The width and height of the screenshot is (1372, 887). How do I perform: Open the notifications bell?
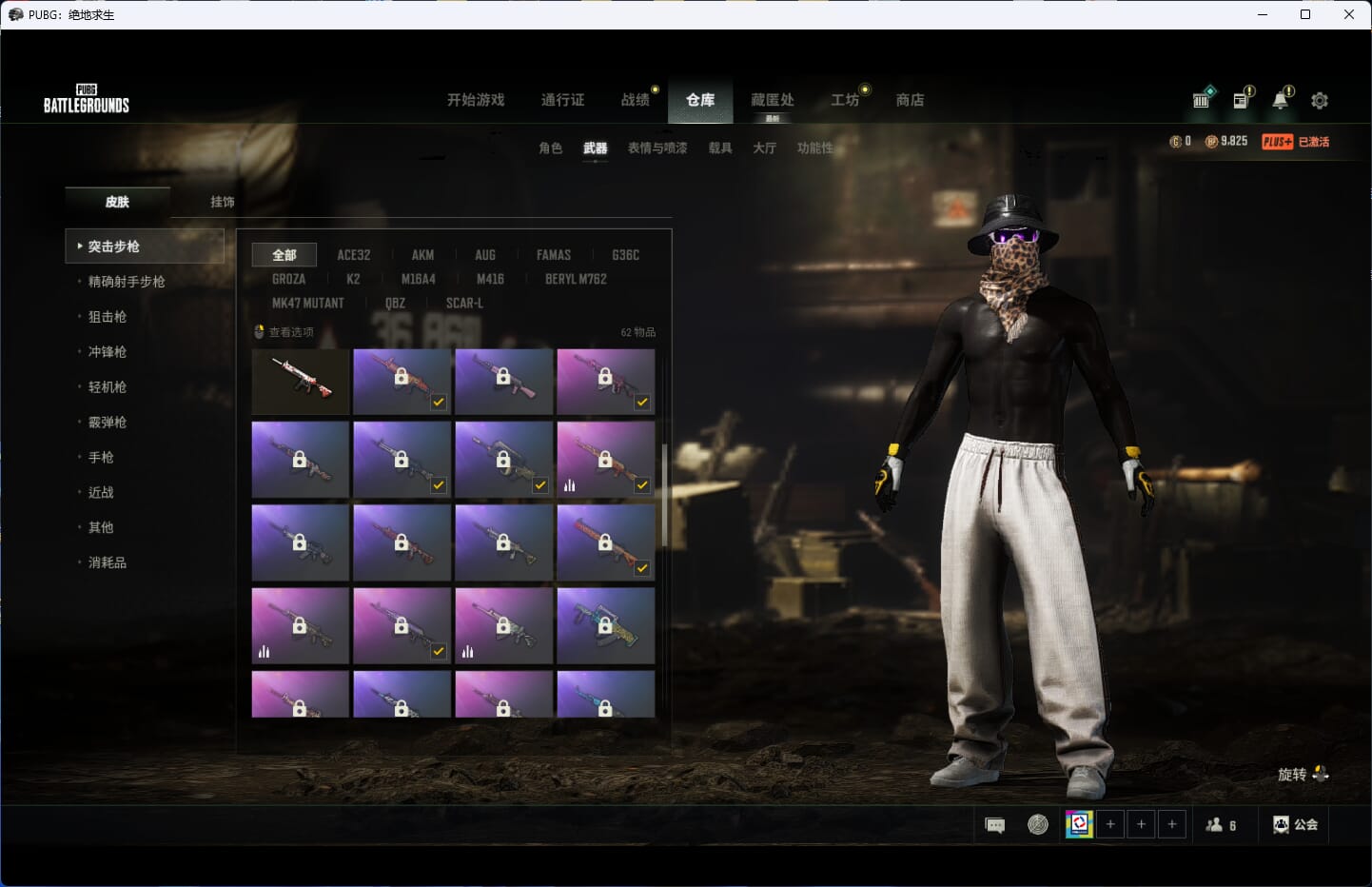(x=1282, y=98)
